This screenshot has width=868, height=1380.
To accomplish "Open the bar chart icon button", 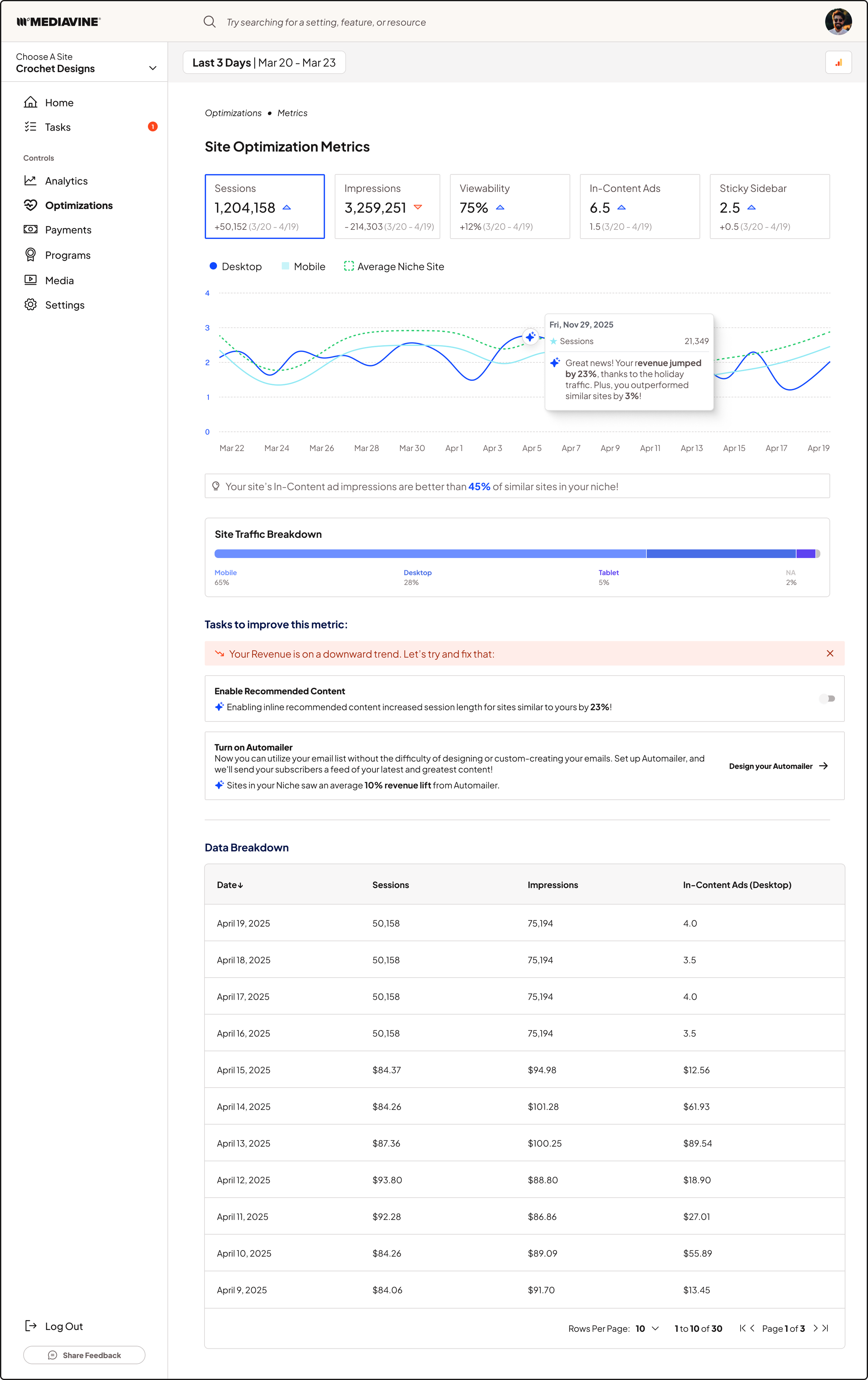I will coord(838,62).
